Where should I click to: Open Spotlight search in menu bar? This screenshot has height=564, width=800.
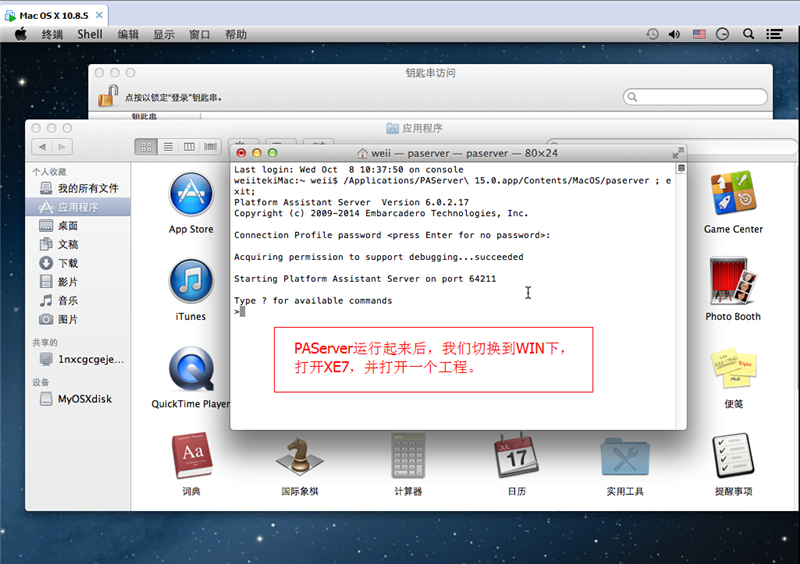[x=748, y=34]
